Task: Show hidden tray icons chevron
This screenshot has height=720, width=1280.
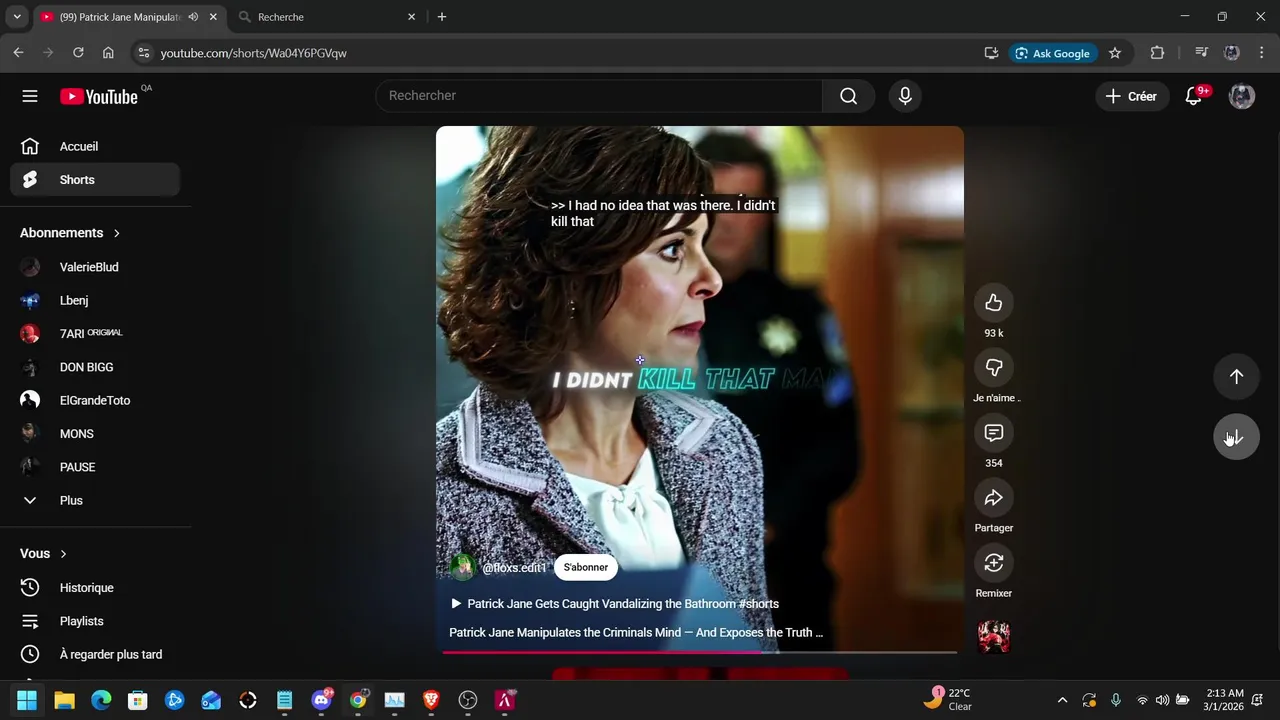Action: [1062, 700]
